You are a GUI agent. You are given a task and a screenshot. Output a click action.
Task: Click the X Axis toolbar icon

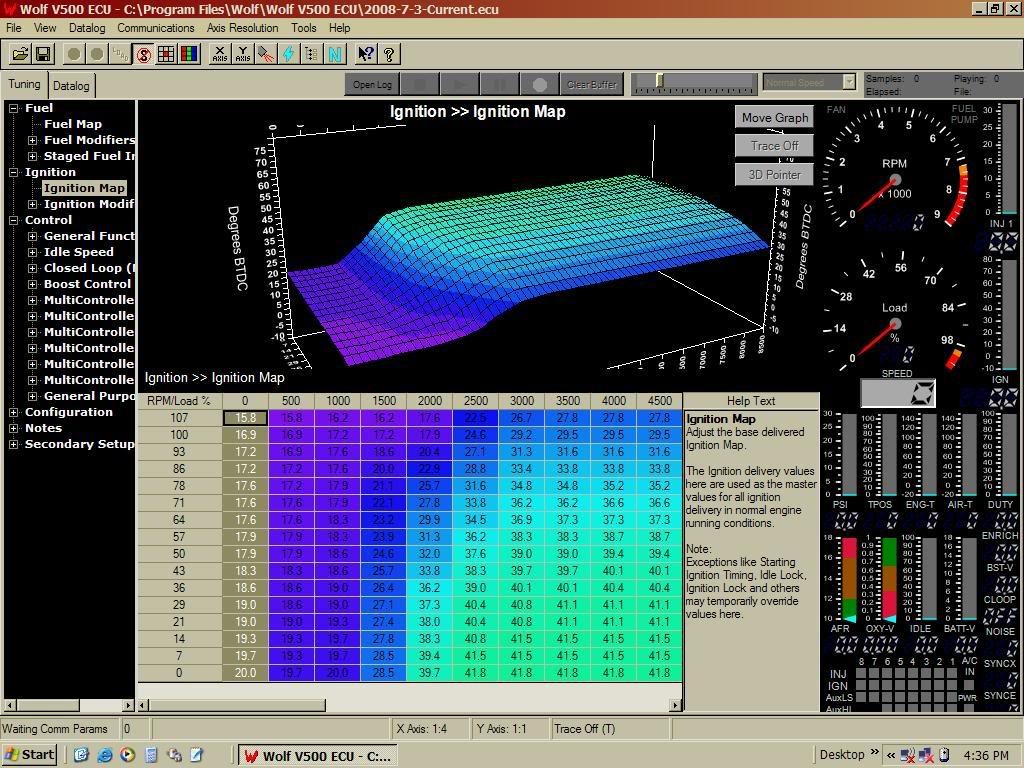pos(220,54)
